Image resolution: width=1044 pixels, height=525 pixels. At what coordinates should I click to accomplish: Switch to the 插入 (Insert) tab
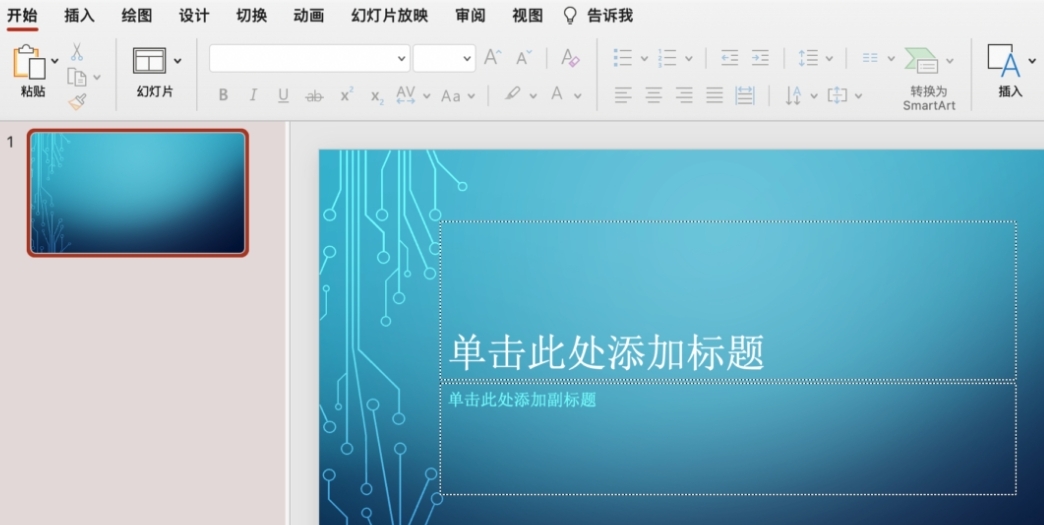point(79,15)
